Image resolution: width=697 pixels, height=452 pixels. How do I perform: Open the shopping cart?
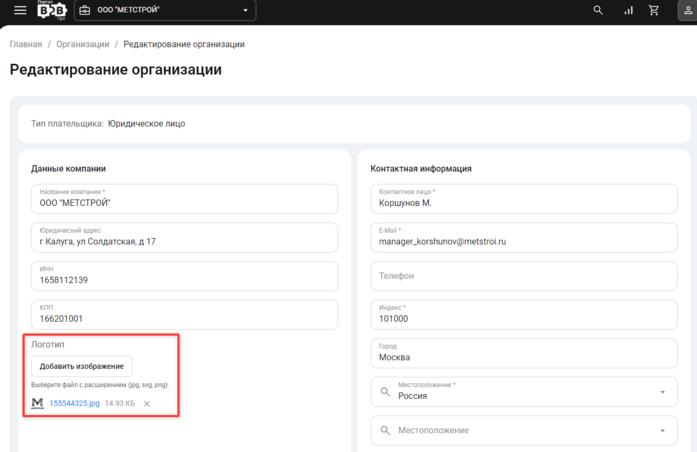(653, 10)
